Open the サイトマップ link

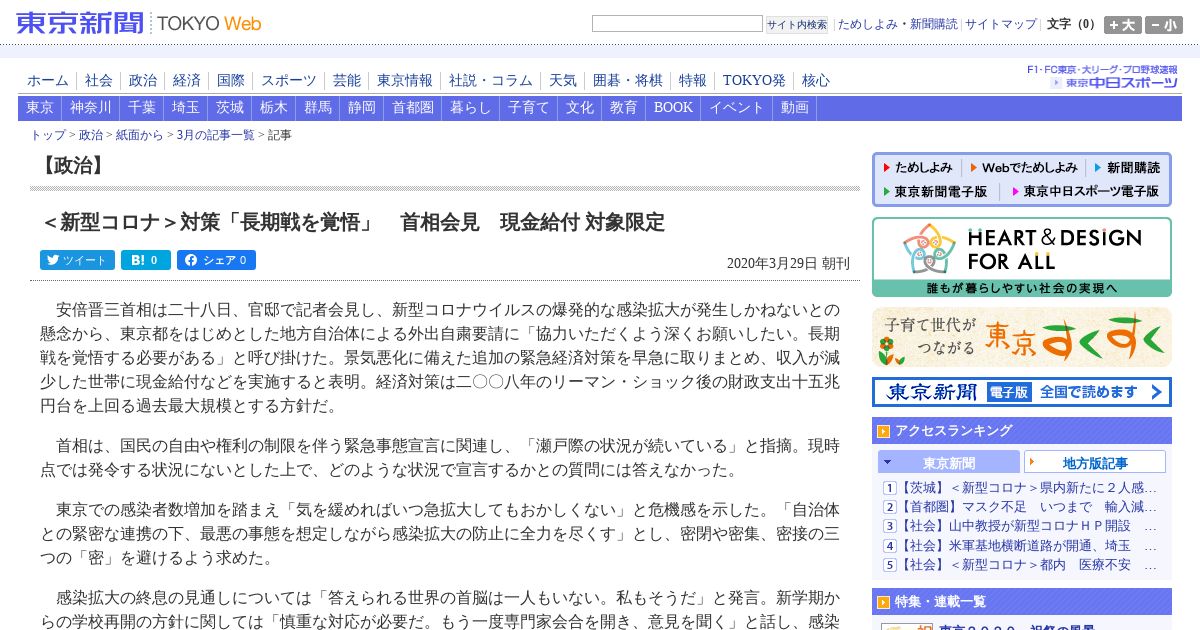tap(1001, 24)
